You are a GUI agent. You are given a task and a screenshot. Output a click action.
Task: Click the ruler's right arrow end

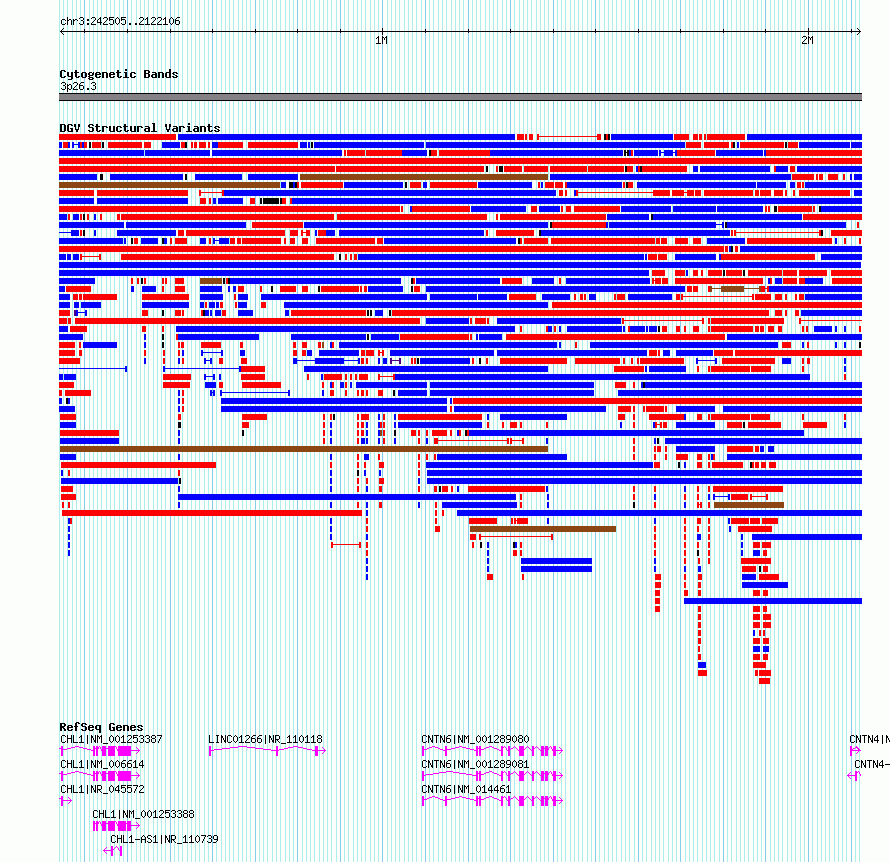tap(858, 32)
